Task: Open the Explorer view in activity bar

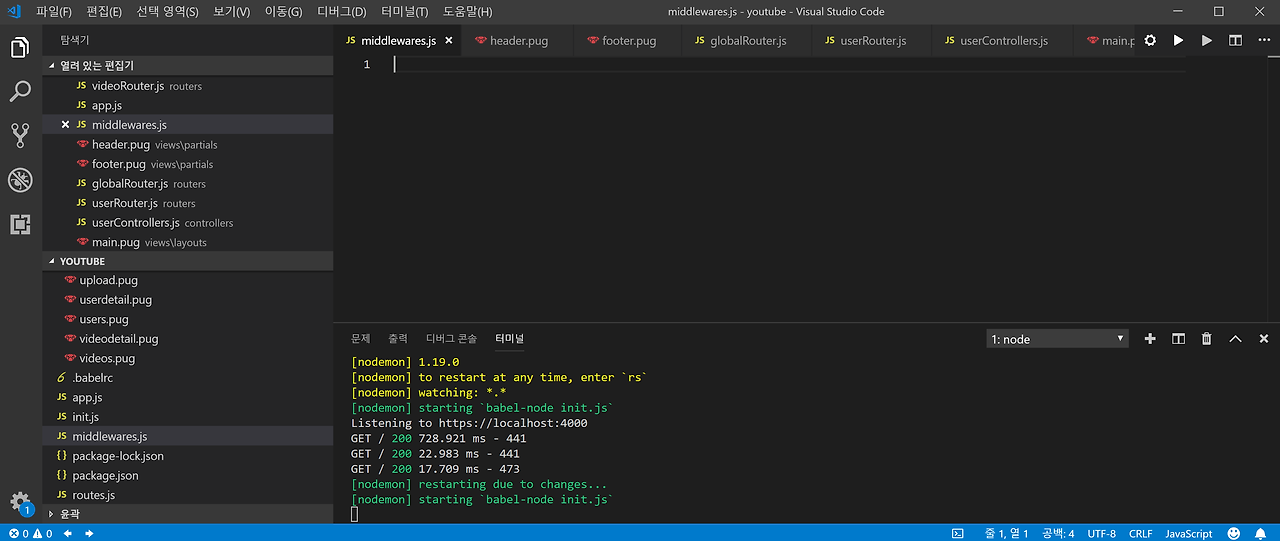Action: click(20, 47)
